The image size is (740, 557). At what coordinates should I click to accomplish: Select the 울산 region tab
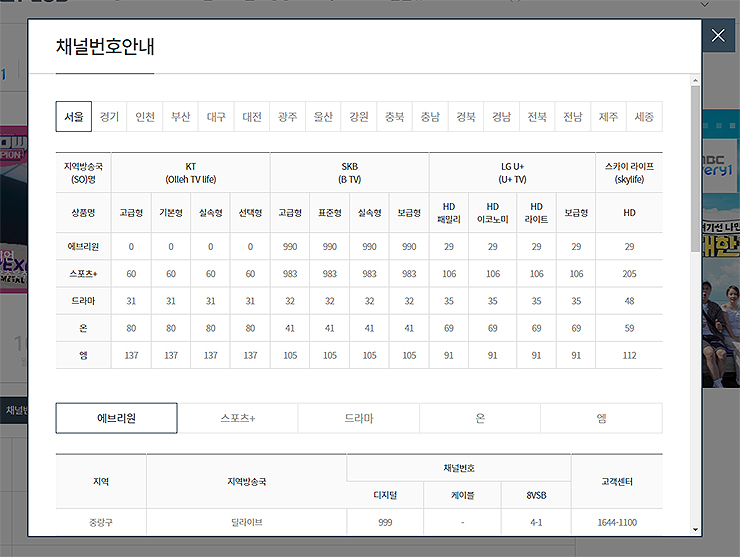(323, 117)
